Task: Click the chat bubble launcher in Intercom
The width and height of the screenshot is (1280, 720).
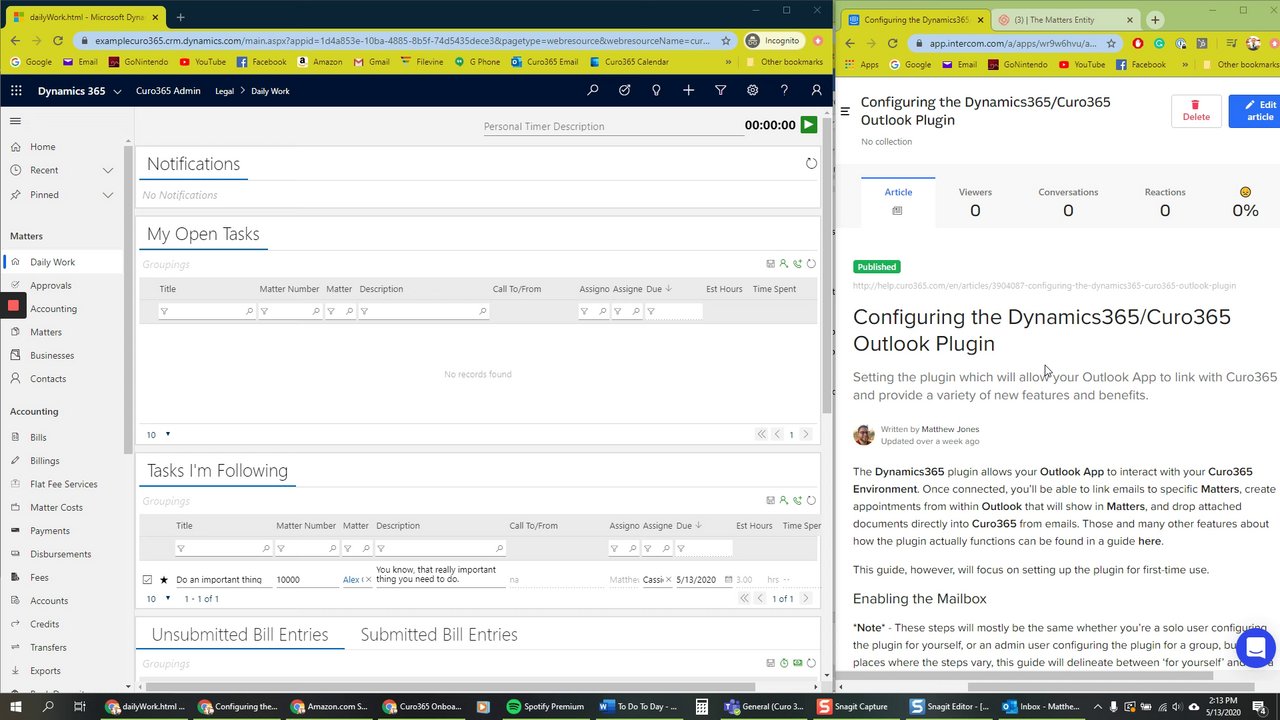Action: coord(1255,646)
